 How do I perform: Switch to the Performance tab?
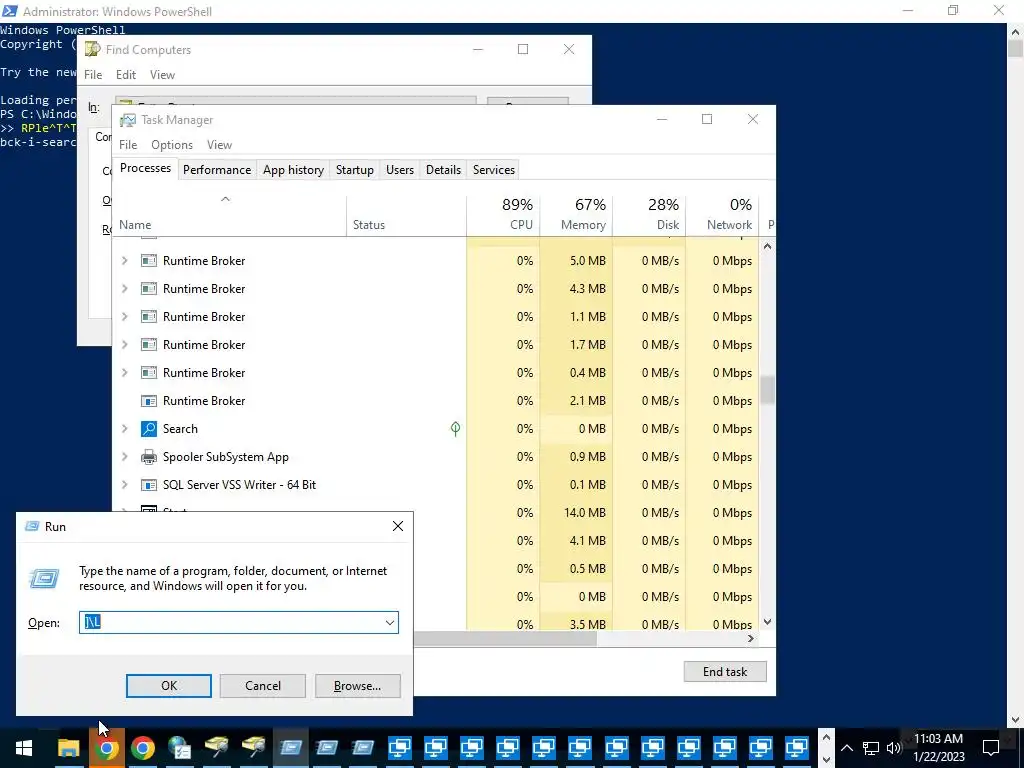[x=217, y=170]
